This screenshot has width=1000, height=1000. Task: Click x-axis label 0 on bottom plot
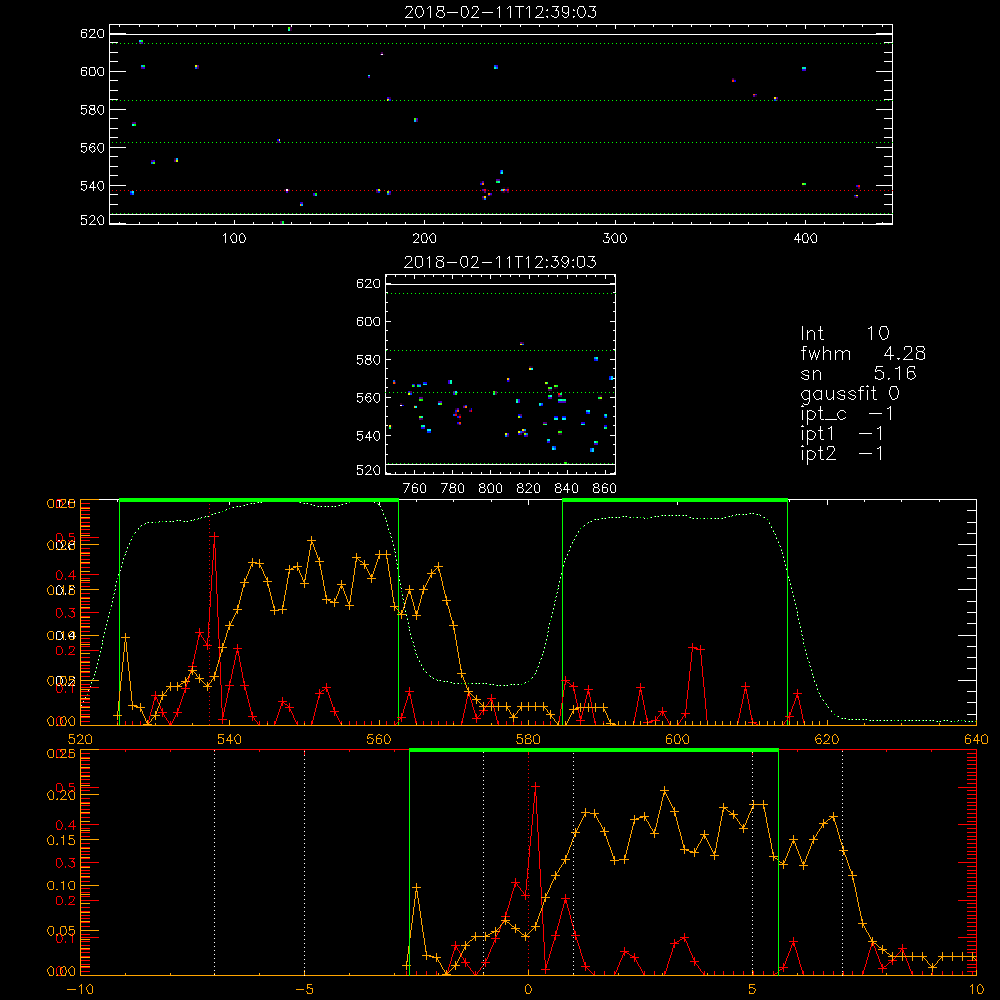coord(528,990)
